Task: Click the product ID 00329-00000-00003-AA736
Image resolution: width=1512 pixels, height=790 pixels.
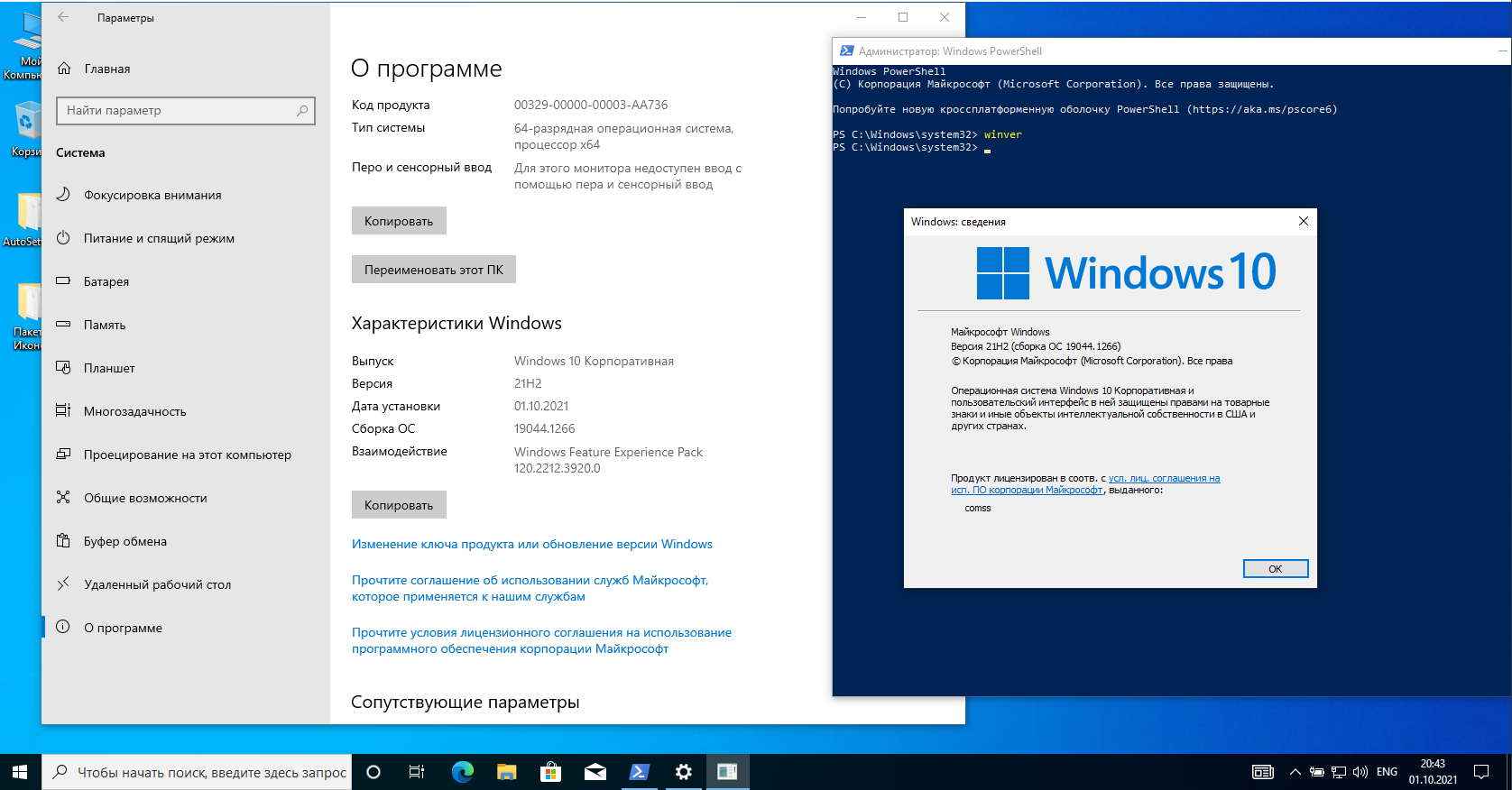Action: coord(591,105)
